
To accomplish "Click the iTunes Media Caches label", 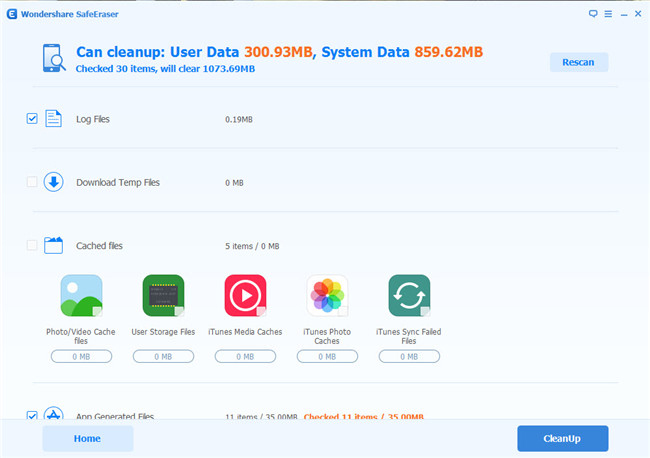I will 245,332.
